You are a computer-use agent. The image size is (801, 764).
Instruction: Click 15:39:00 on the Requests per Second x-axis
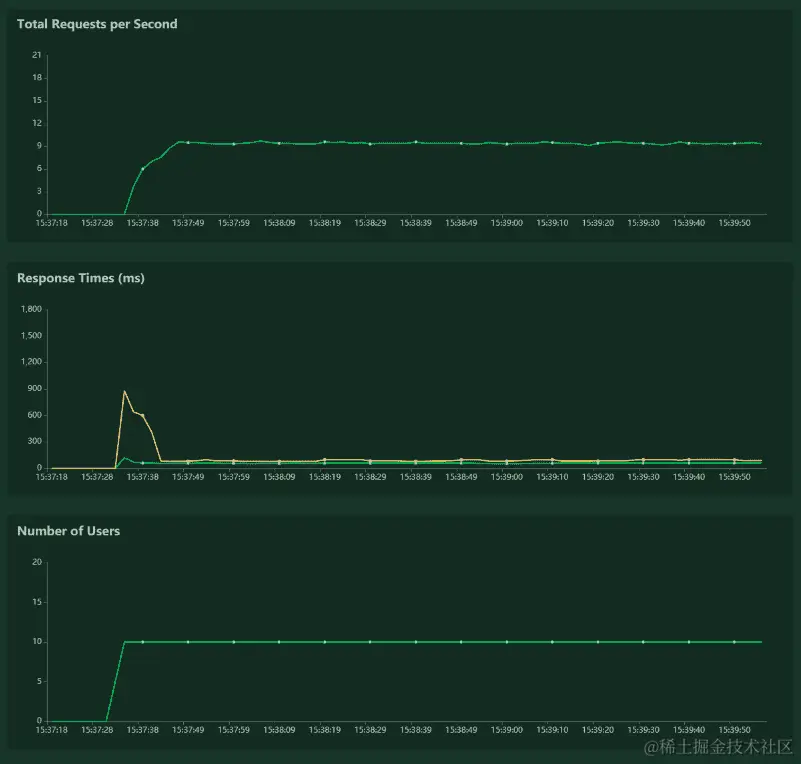click(507, 223)
